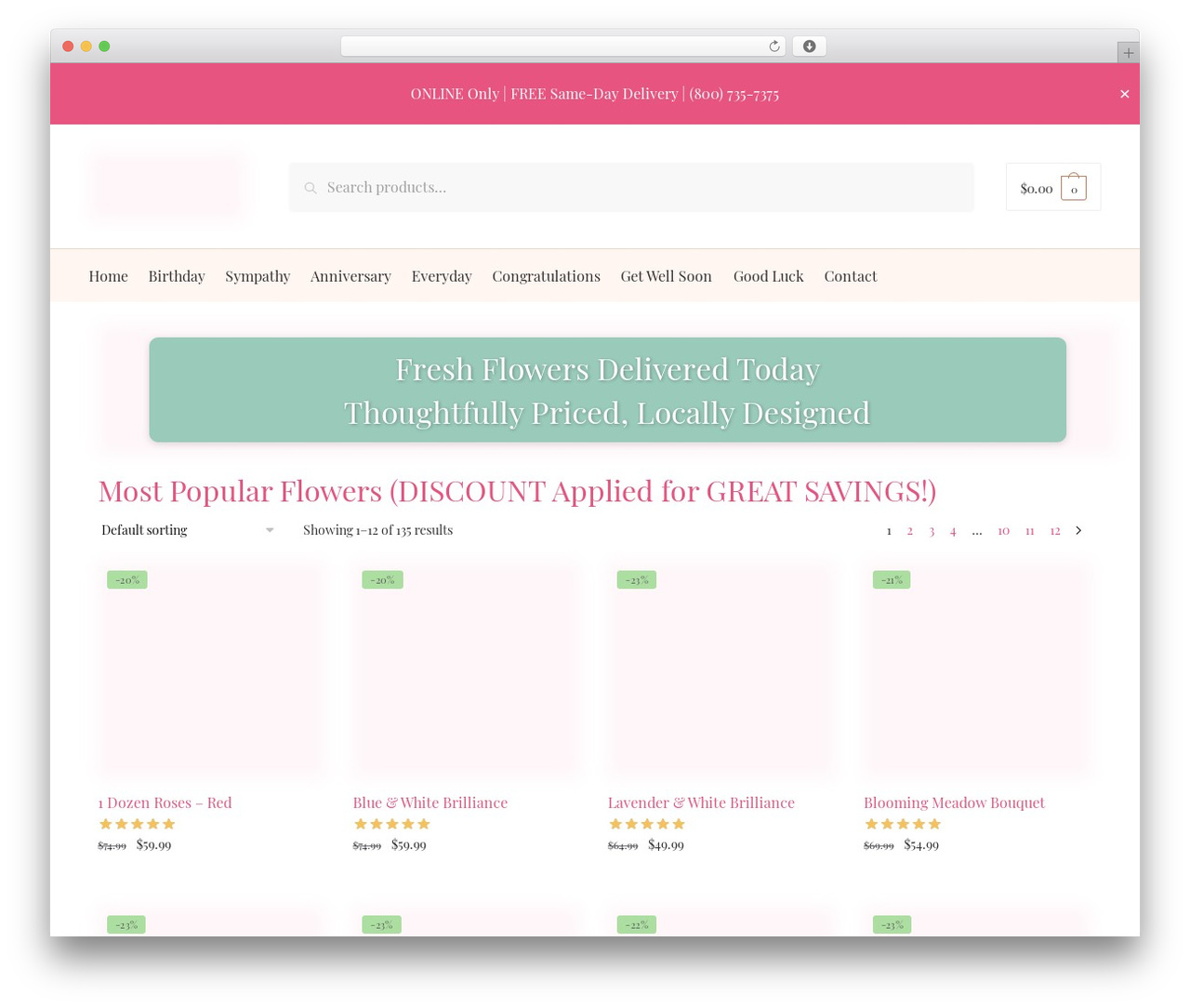Image resolution: width=1190 pixels, height=1008 pixels.
Task: Open the Congratulations category
Action: [x=546, y=276]
